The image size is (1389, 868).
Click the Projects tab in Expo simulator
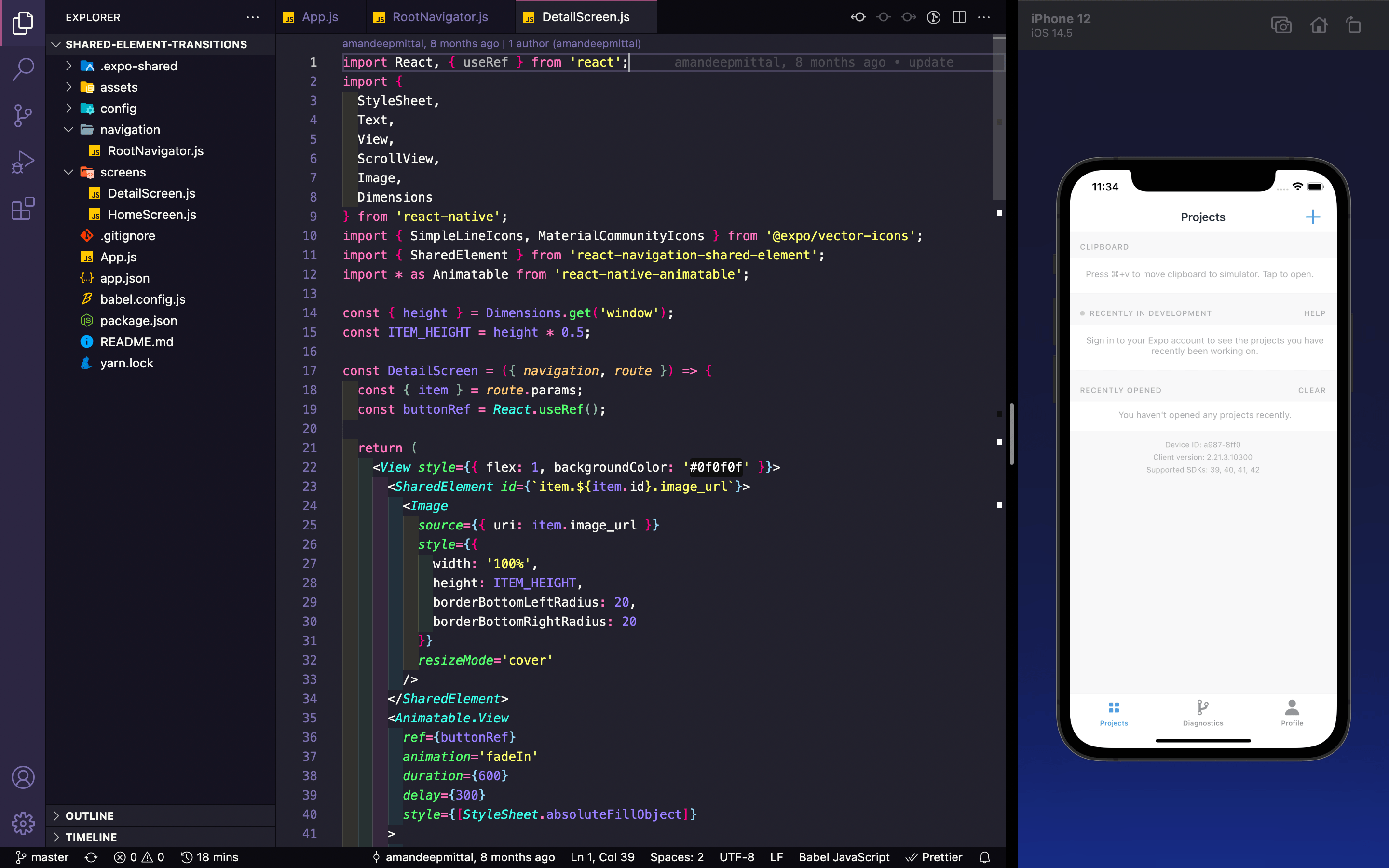(x=1114, y=713)
